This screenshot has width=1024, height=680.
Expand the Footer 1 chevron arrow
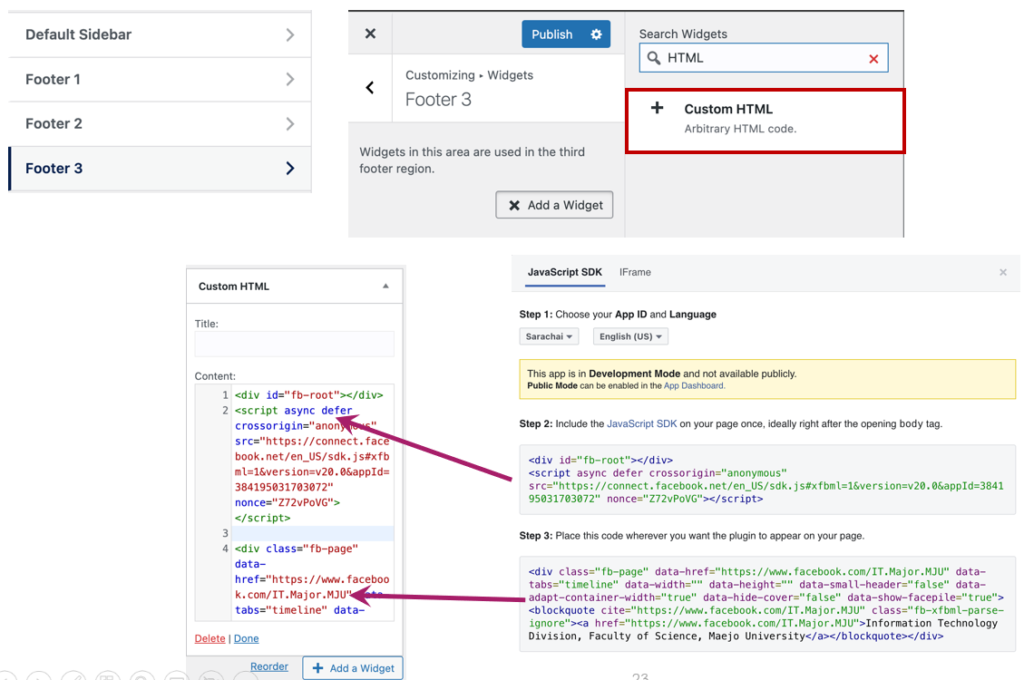(x=290, y=80)
